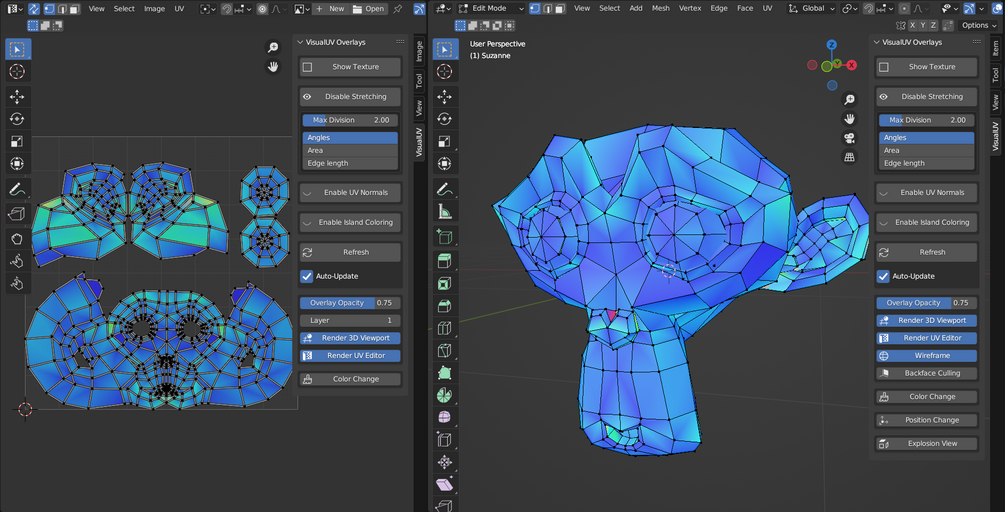Toggle proportional editing in the 3D Viewport header
The width and height of the screenshot is (1005, 512).
click(904, 8)
